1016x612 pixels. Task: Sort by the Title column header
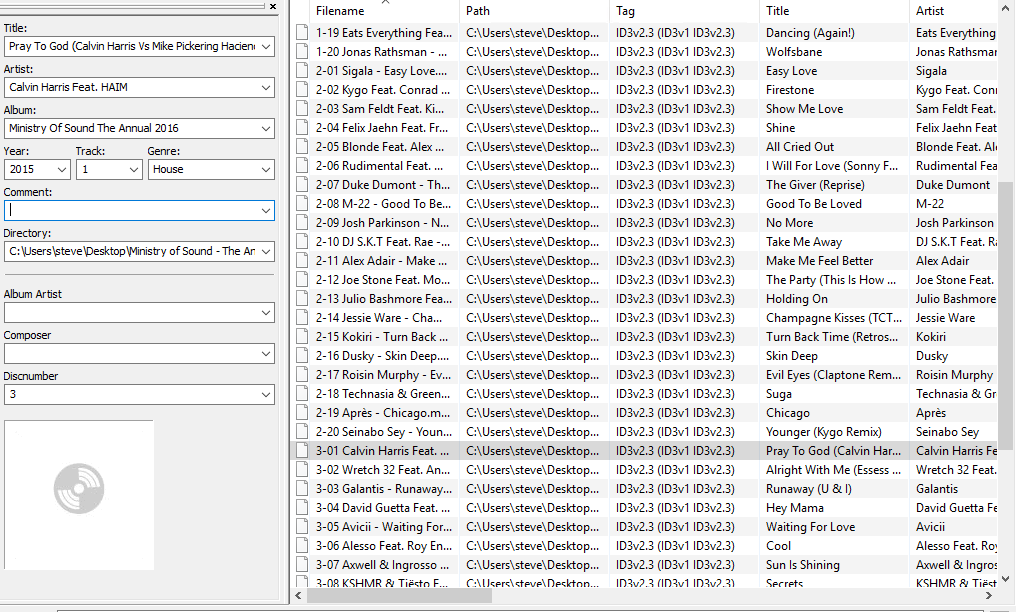click(834, 11)
